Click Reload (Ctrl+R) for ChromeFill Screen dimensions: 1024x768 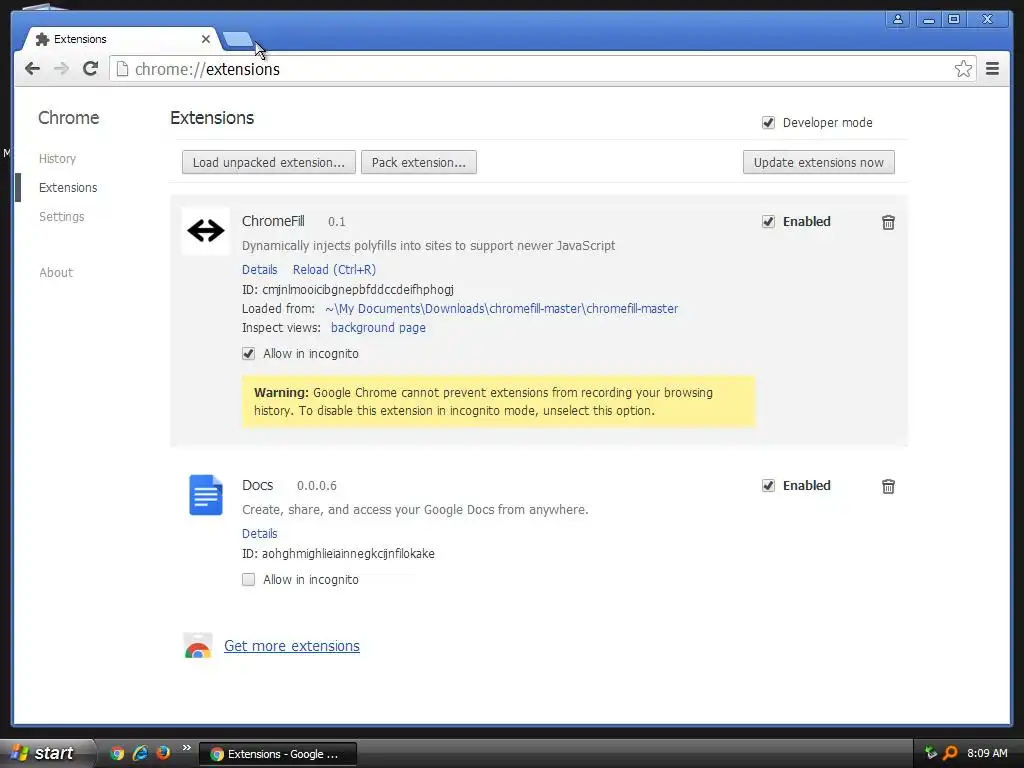(334, 270)
